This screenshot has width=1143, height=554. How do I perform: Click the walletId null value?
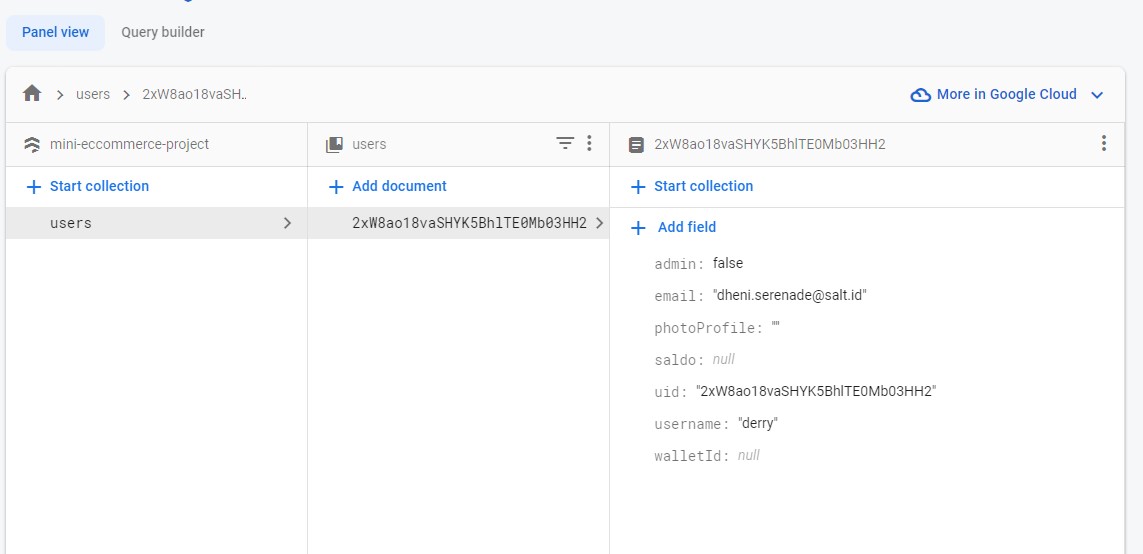[749, 456]
